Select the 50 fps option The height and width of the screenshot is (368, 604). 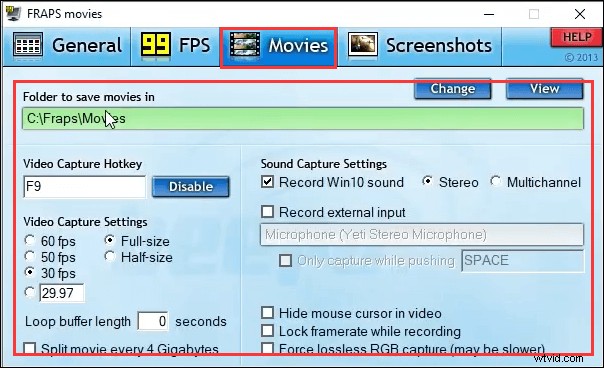click(x=50, y=257)
